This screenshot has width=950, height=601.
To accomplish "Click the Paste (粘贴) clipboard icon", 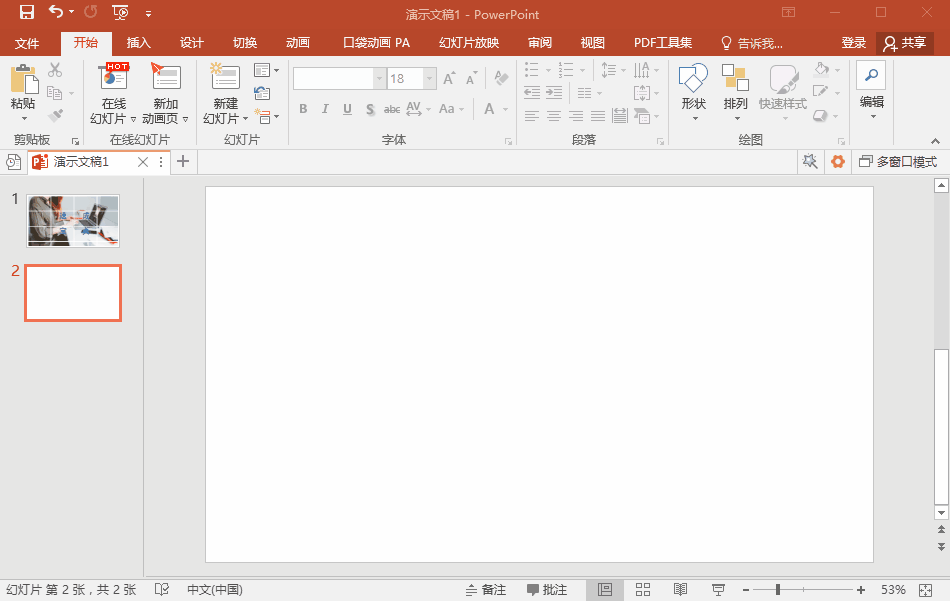I will [x=23, y=79].
